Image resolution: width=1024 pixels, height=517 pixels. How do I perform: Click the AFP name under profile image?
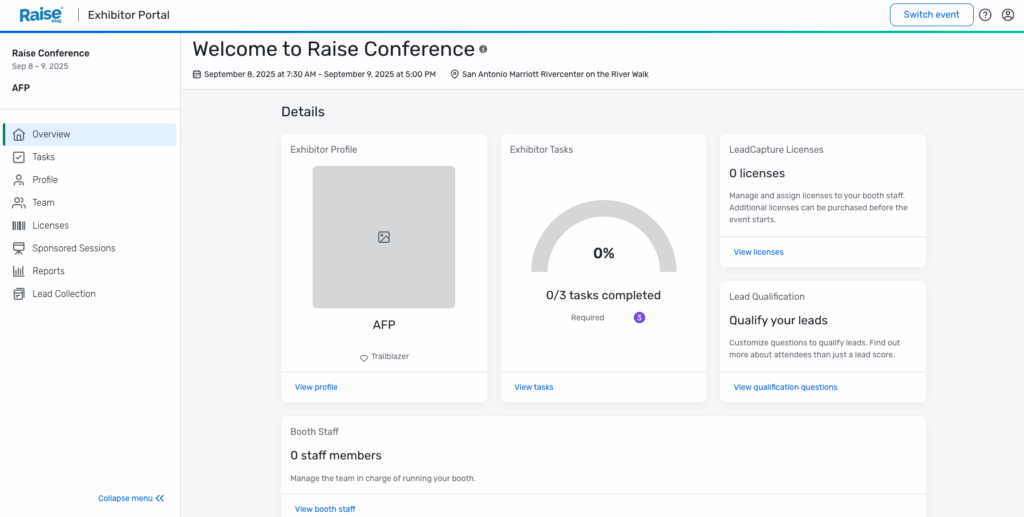pos(384,325)
